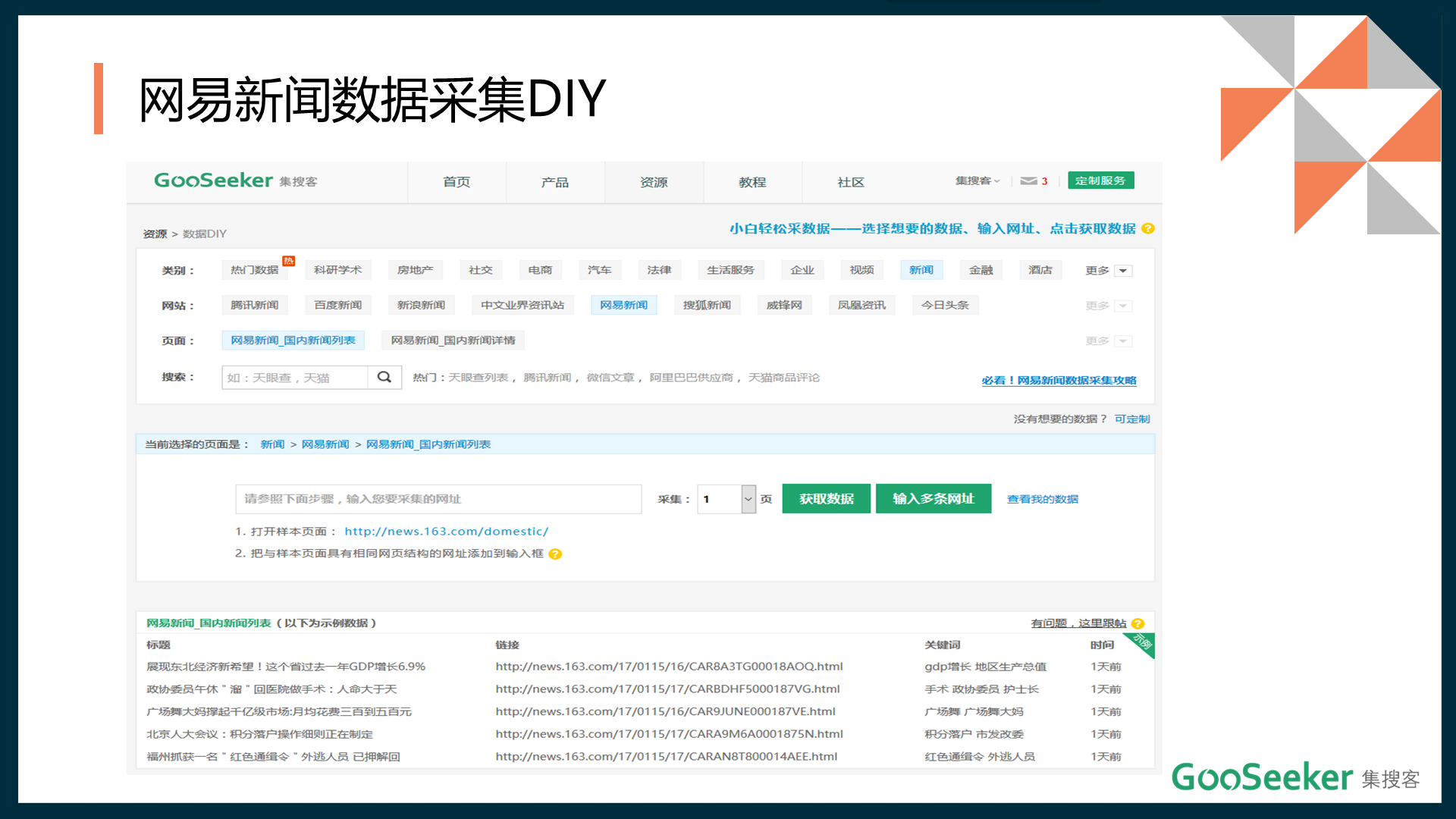
Task: Open sample page link news.163.com/domestic
Action: (447, 532)
